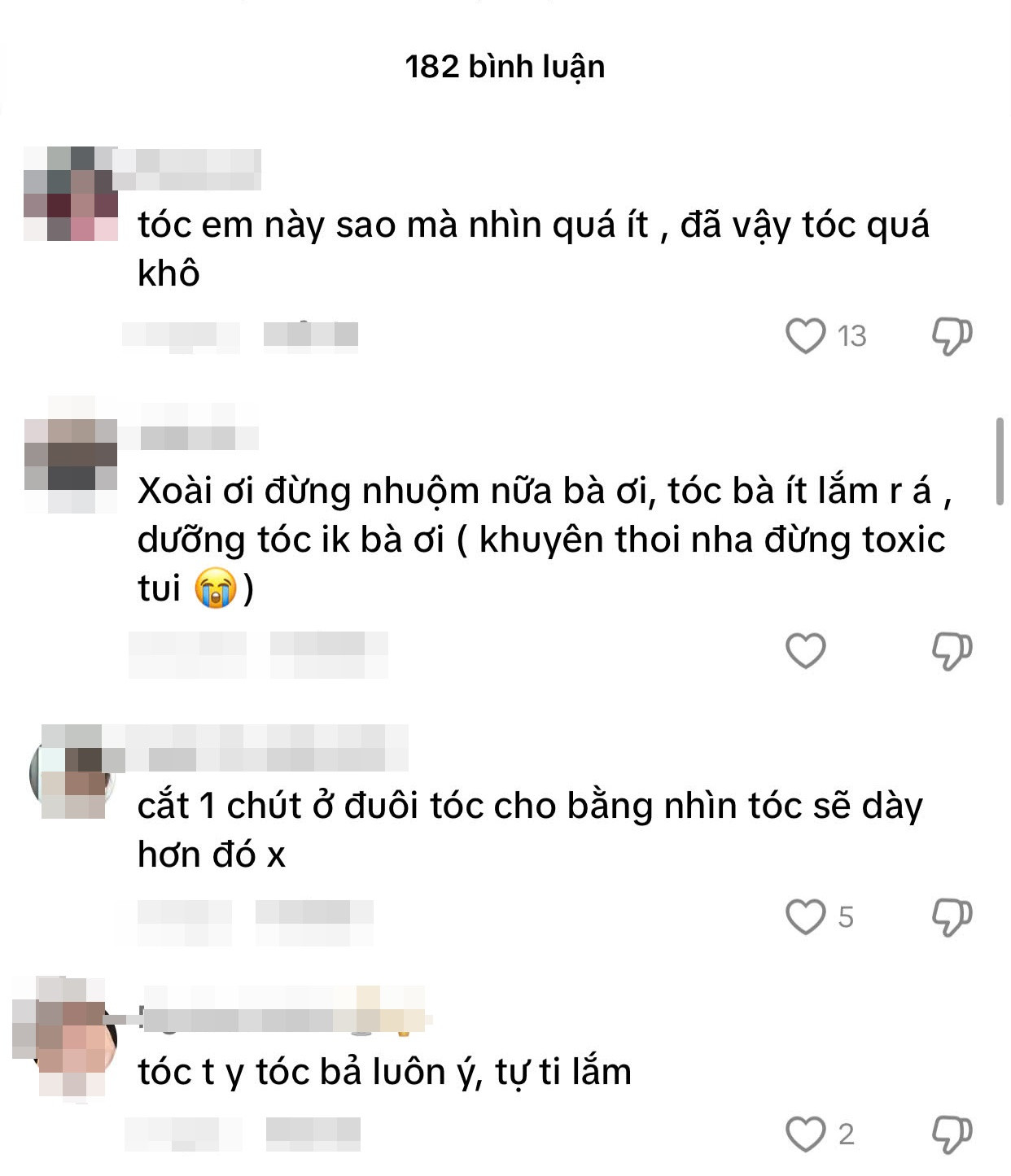Click the comments panel scrollbar
The height and width of the screenshot is (1176, 1011).
[x=1000, y=461]
